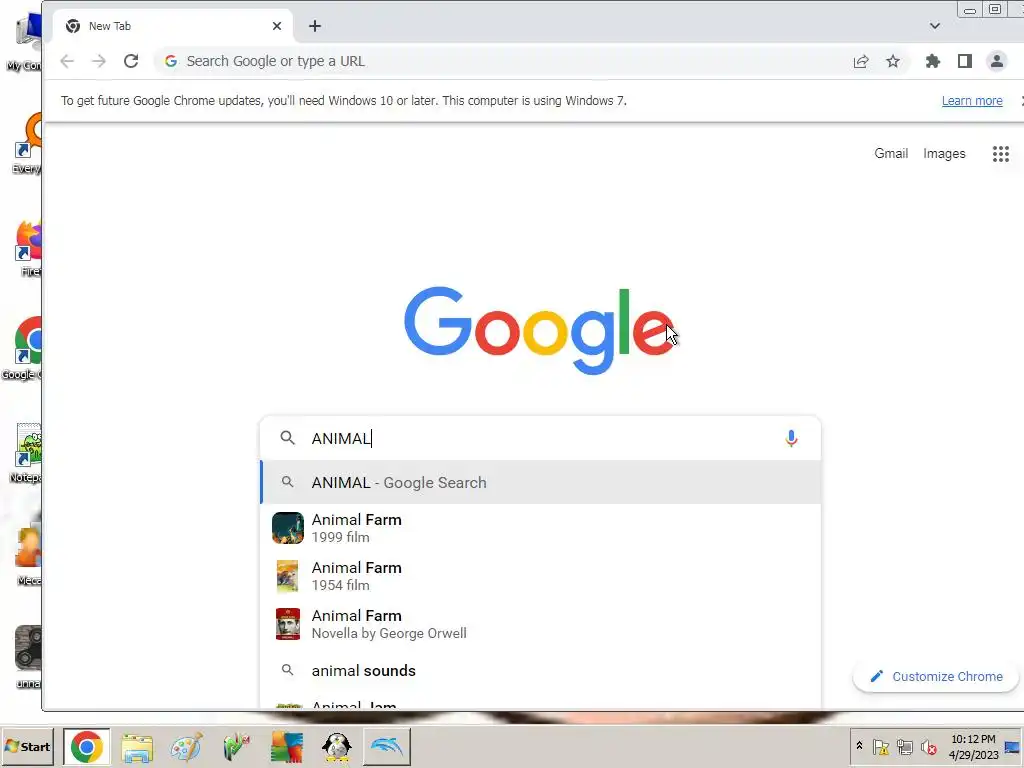
Task: Click the 1999 film poster thumbnail
Action: (x=288, y=528)
